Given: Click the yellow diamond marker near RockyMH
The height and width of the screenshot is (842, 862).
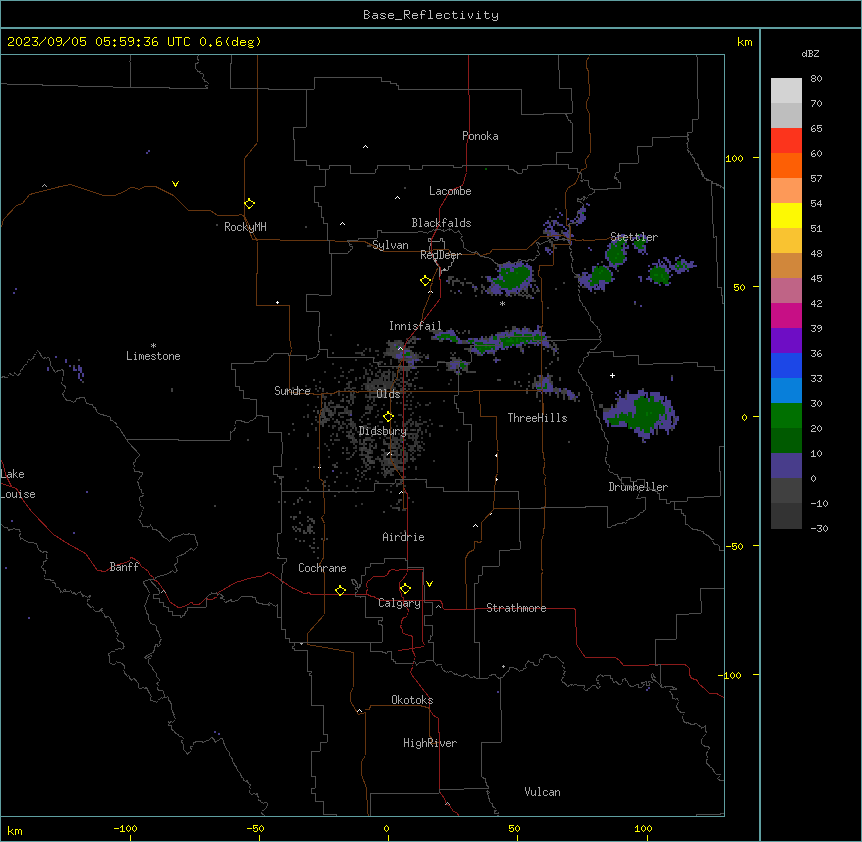Looking at the screenshot, I should coord(249,204).
